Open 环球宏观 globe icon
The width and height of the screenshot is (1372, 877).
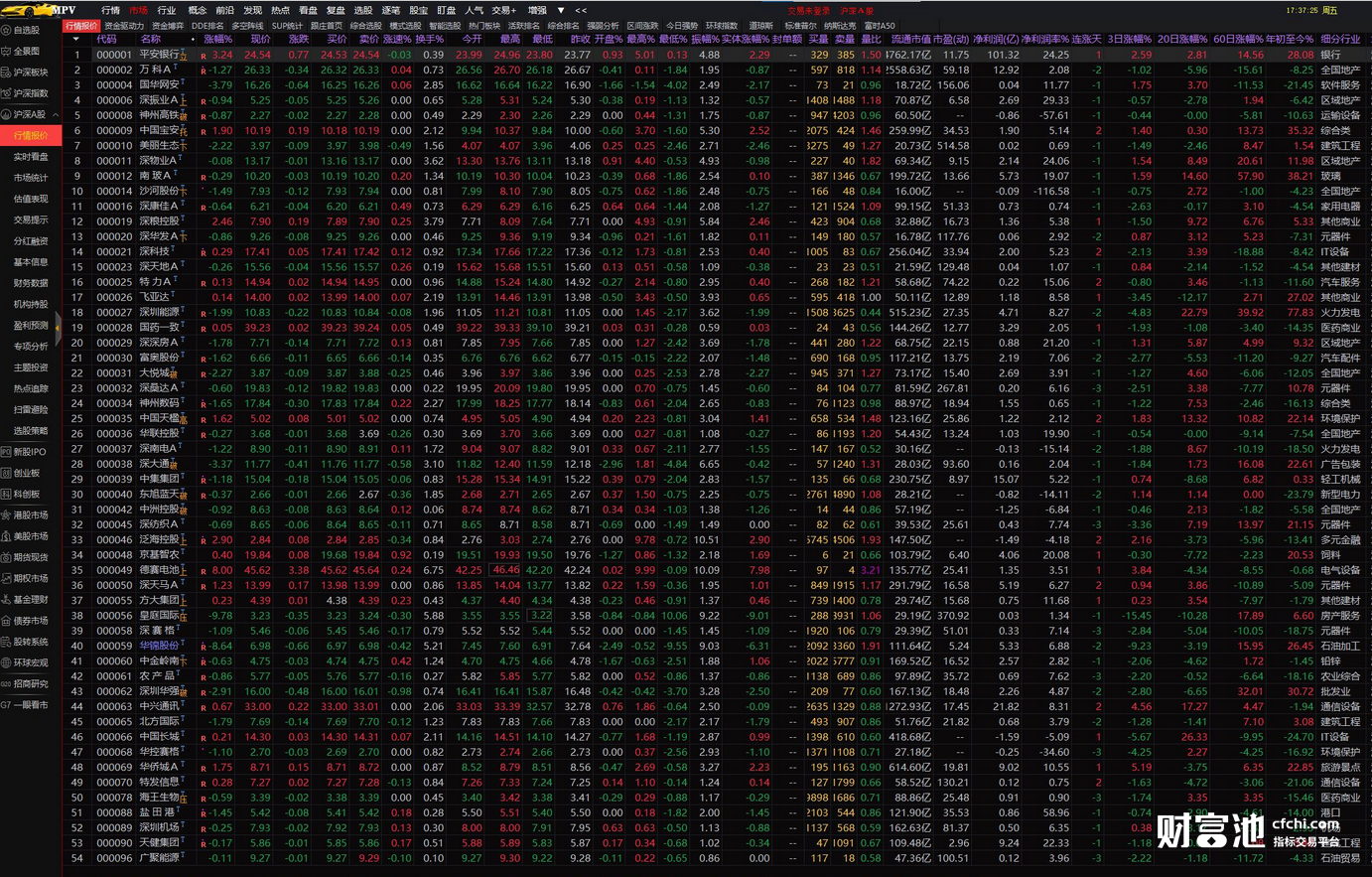[x=7, y=662]
